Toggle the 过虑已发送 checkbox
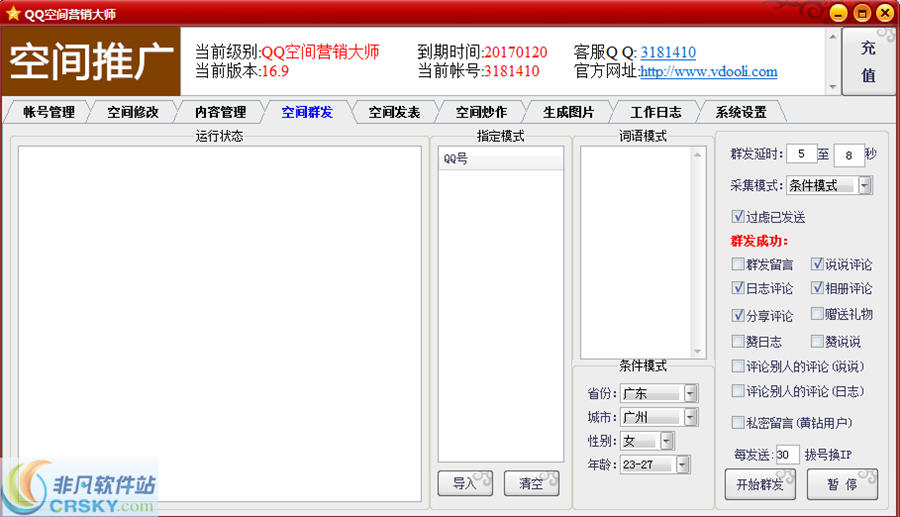 [x=738, y=216]
